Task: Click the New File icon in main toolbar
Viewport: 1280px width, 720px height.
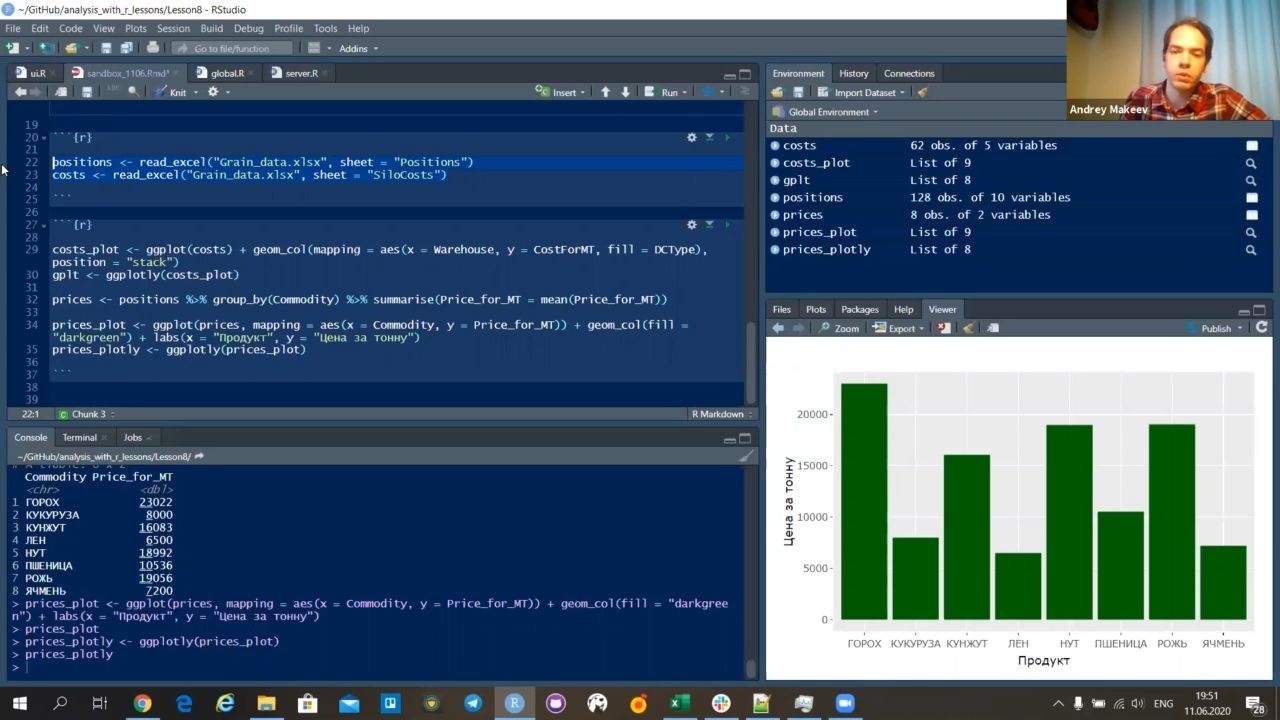Action: coord(12,48)
